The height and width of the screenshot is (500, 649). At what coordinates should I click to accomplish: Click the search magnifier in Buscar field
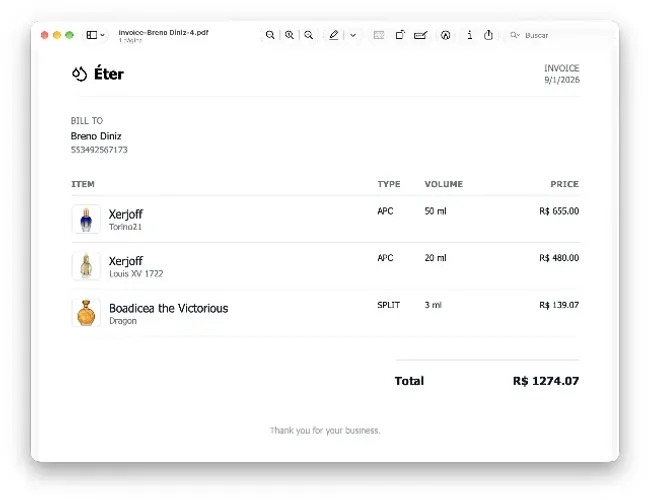[514, 35]
